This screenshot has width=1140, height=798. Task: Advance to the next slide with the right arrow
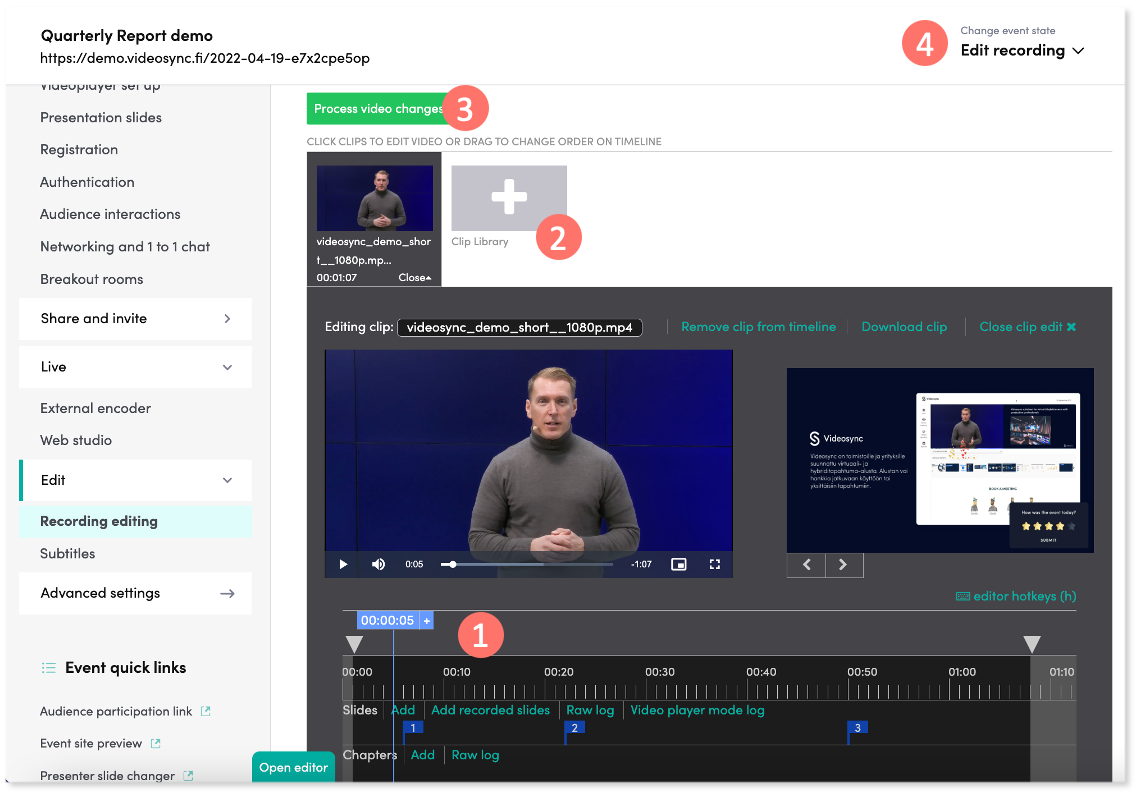click(x=843, y=565)
